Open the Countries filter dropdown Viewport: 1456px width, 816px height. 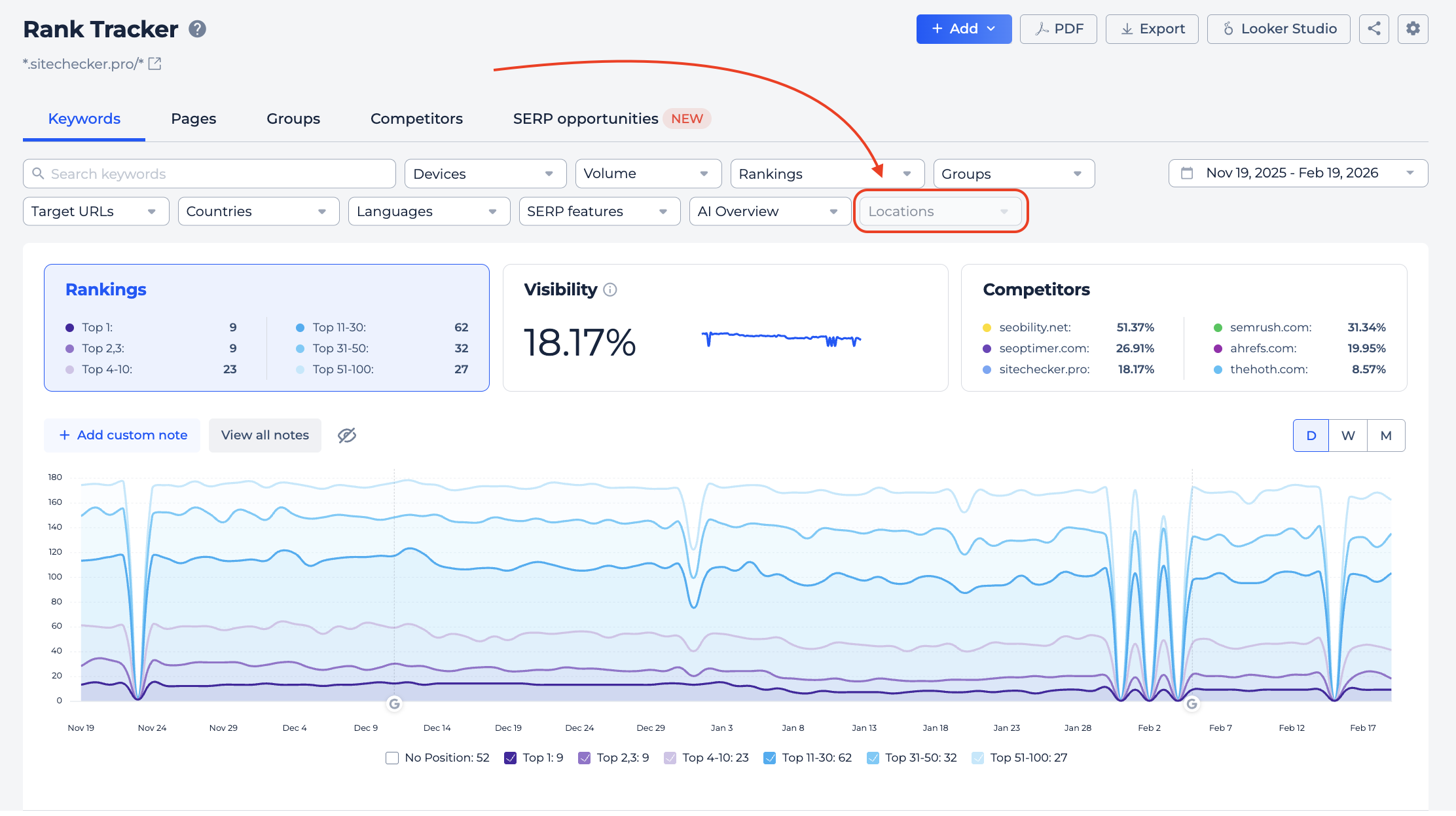click(258, 212)
